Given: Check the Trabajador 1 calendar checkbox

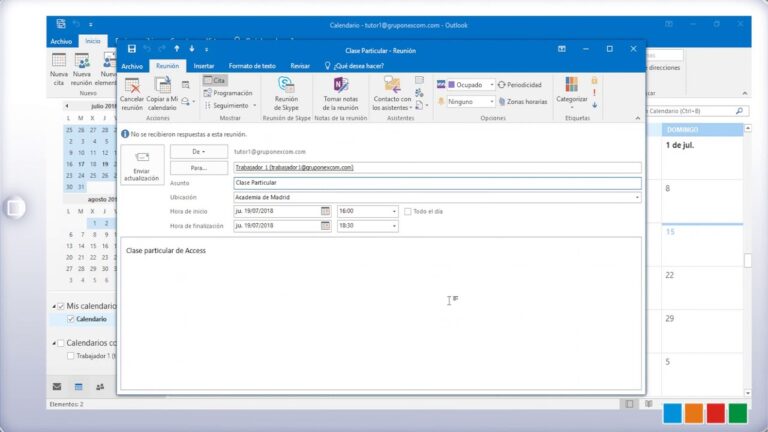Looking at the screenshot, I should pos(71,356).
